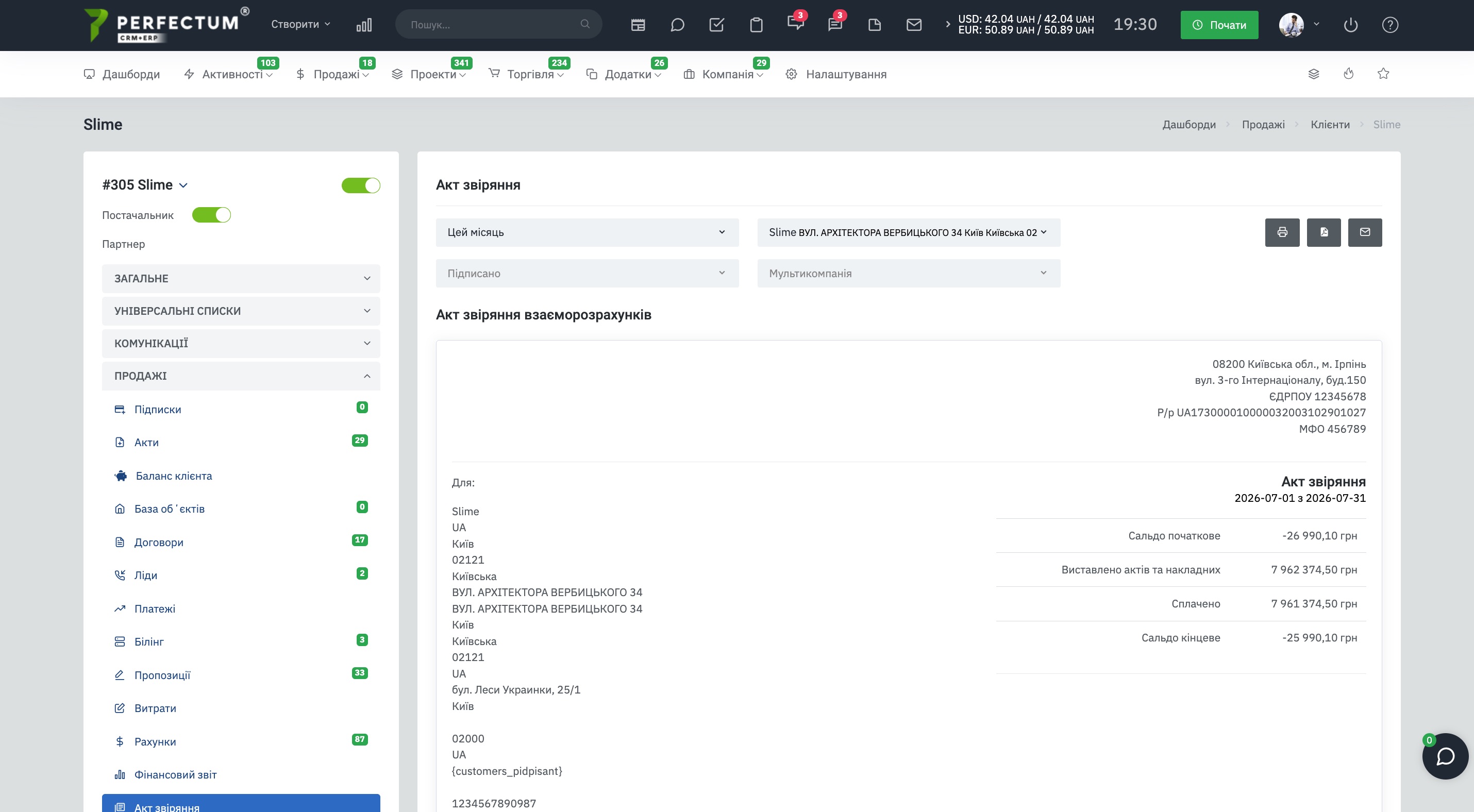1474x812 pixels.
Task: Open the help question mark icon
Action: (x=1390, y=25)
